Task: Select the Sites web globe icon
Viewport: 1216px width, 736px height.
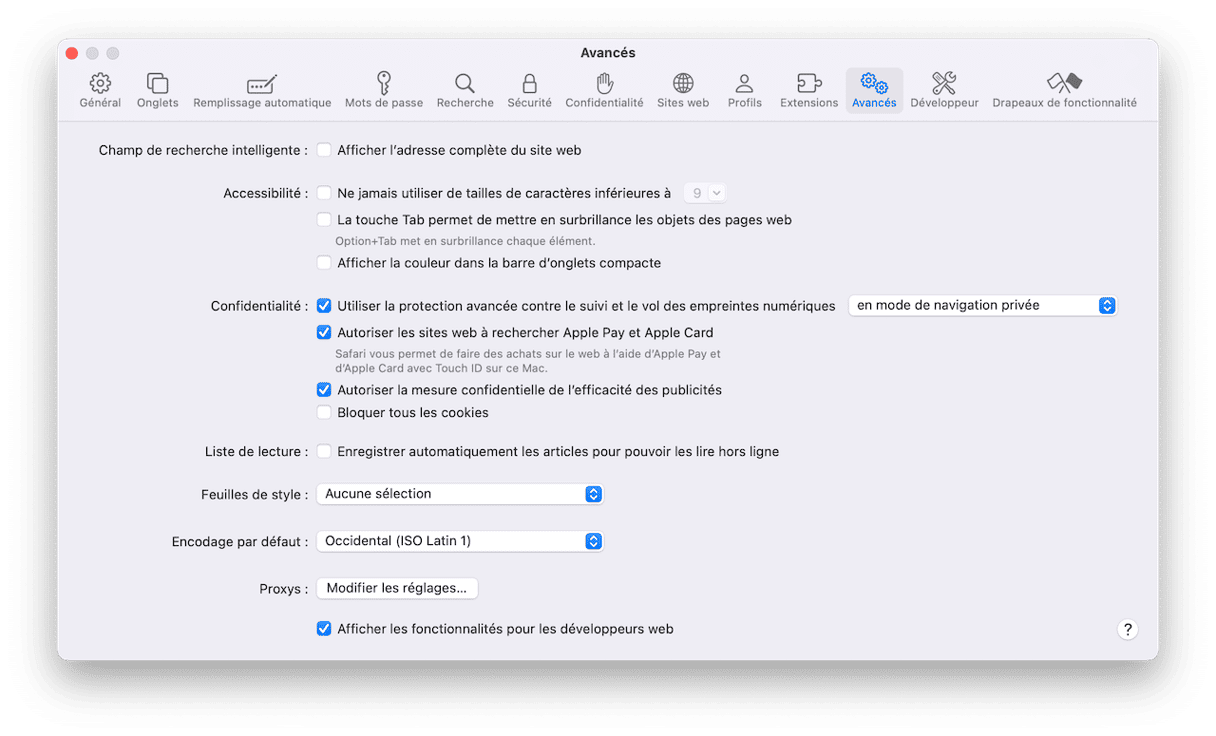Action: [x=683, y=84]
